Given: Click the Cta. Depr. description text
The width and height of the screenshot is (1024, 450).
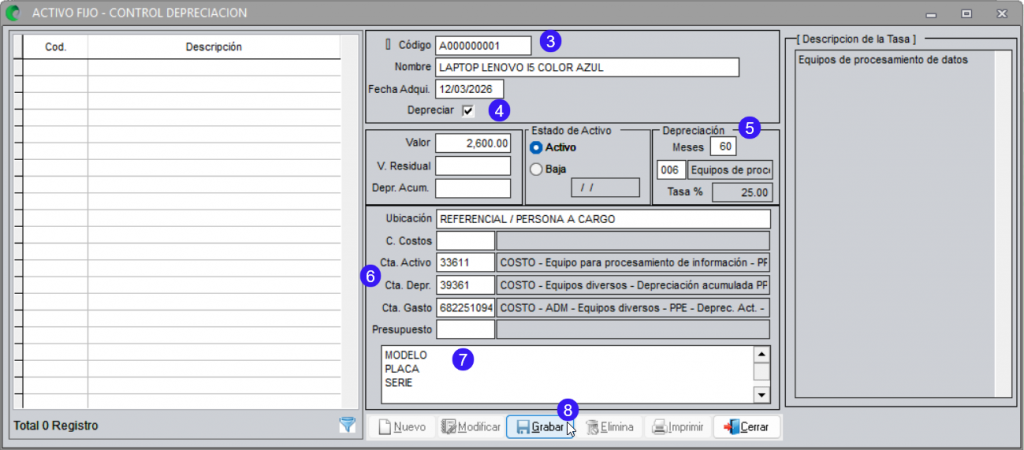Looking at the screenshot, I should [633, 285].
